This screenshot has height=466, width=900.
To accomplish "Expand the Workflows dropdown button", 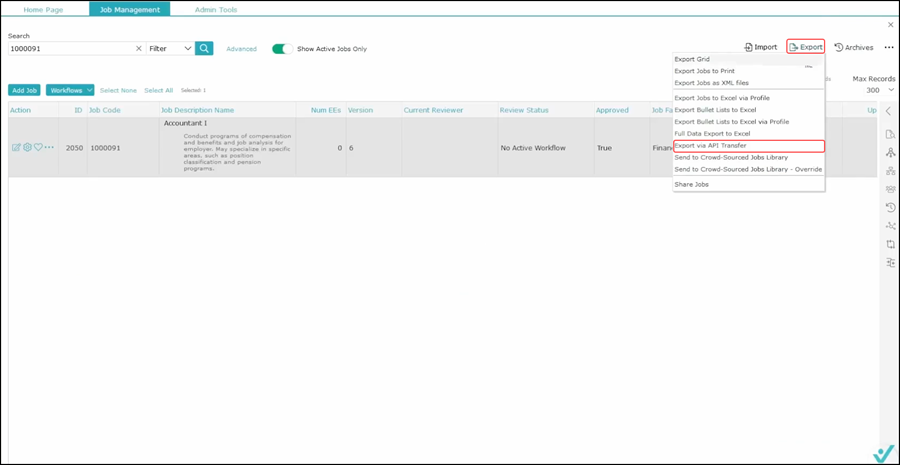I will click(x=70, y=90).
